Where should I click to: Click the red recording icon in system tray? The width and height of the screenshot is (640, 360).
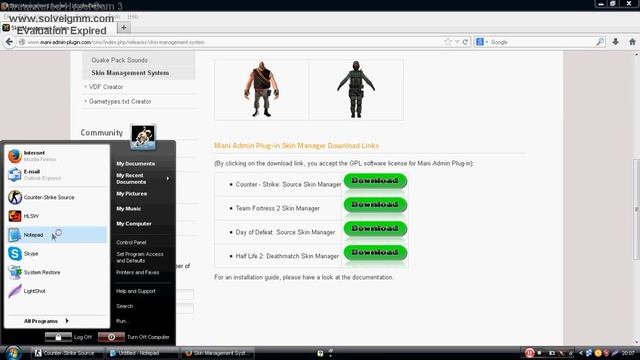point(529,353)
